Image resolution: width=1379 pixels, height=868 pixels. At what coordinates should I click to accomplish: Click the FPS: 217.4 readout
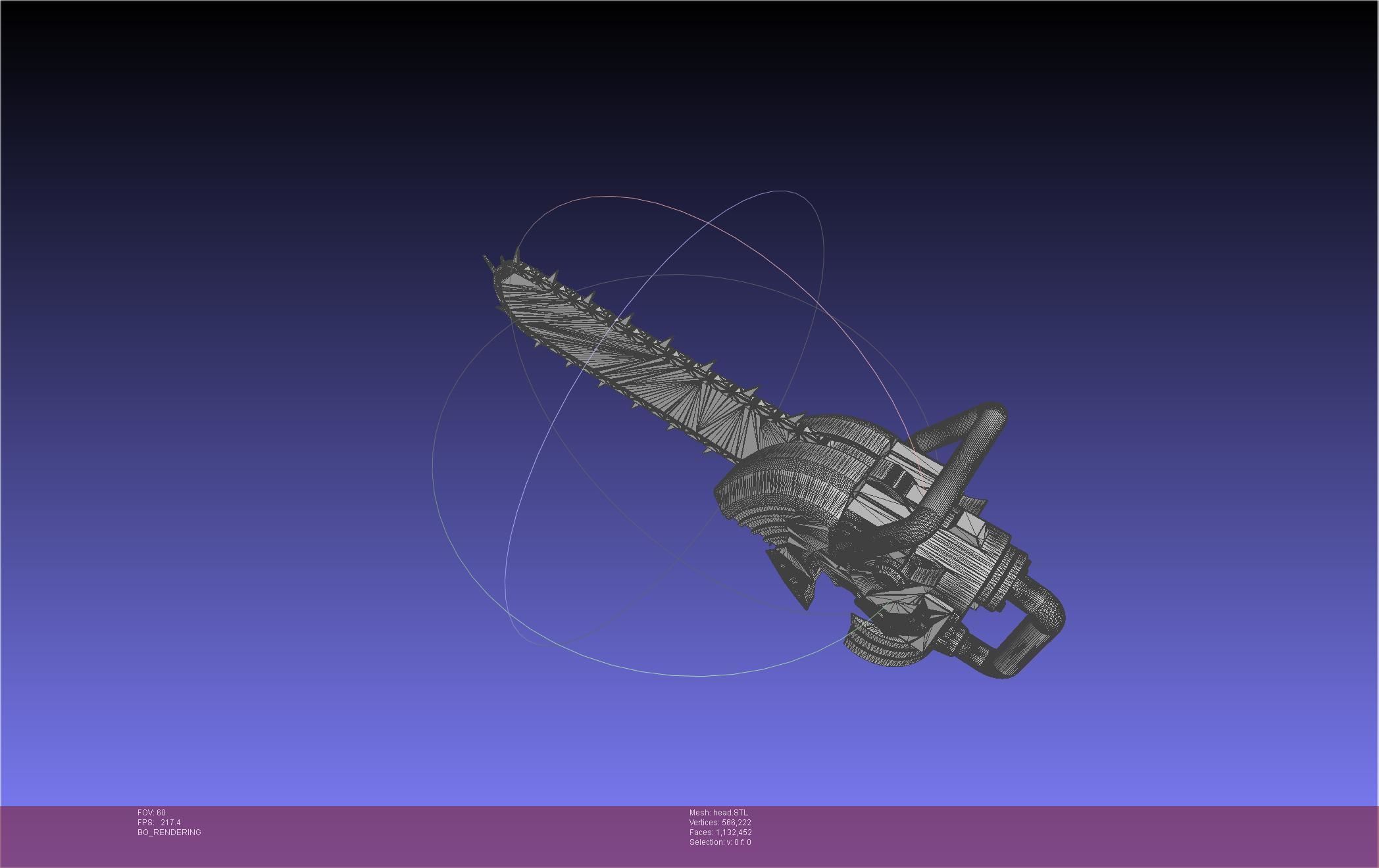pos(159,823)
